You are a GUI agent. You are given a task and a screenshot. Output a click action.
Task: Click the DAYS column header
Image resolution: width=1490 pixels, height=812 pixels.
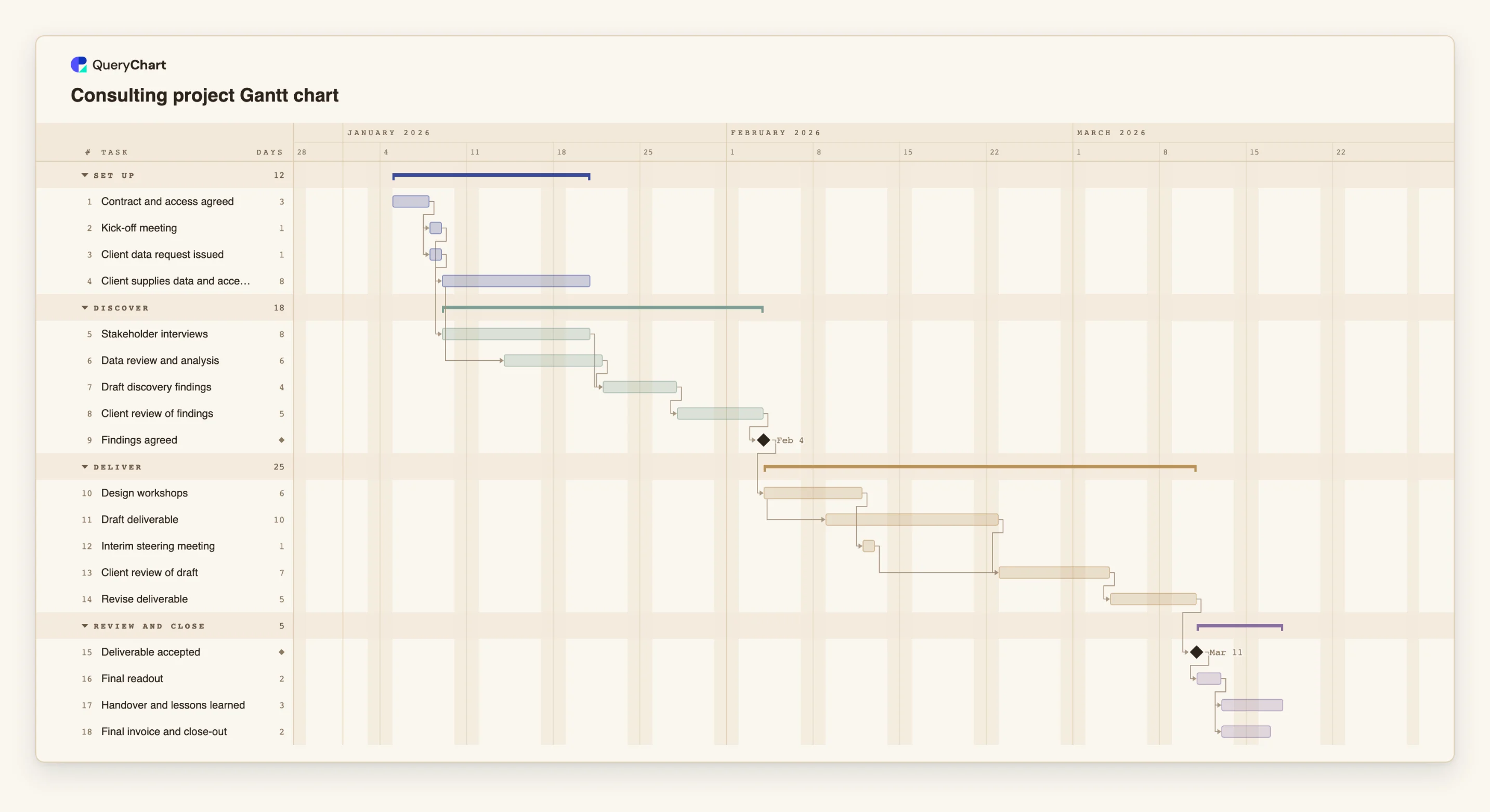[x=270, y=152]
